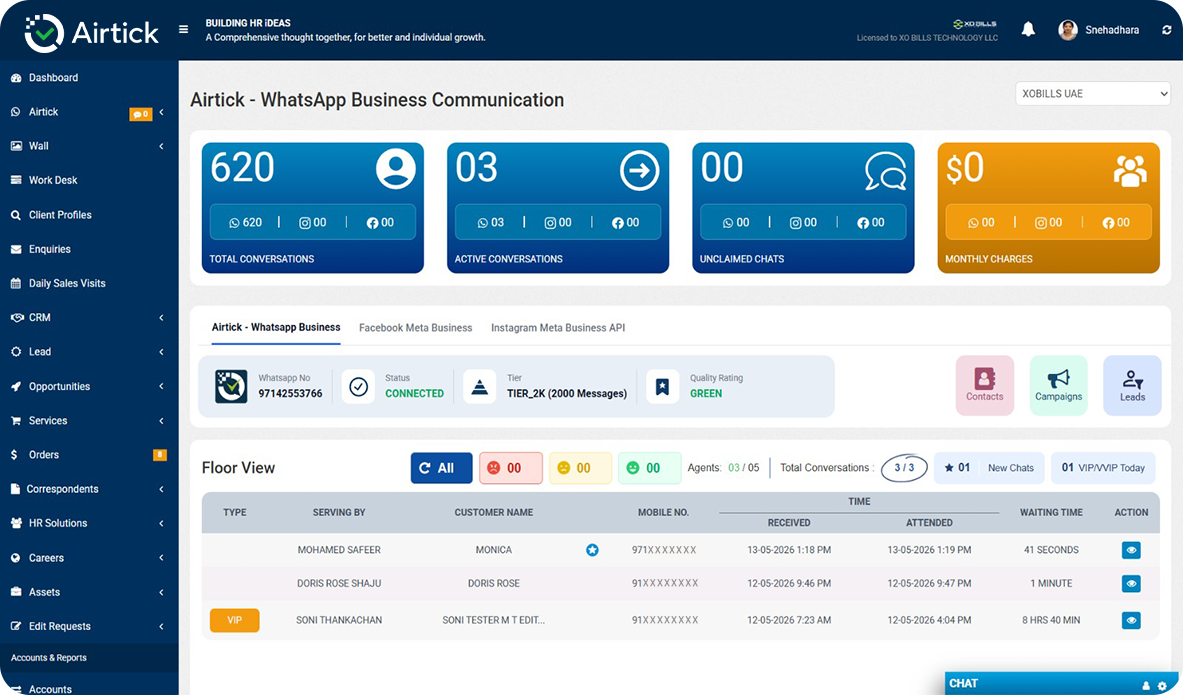The width and height of the screenshot is (1183, 695).
Task: Expand the Services sidebar menu chevron
Action: (161, 421)
